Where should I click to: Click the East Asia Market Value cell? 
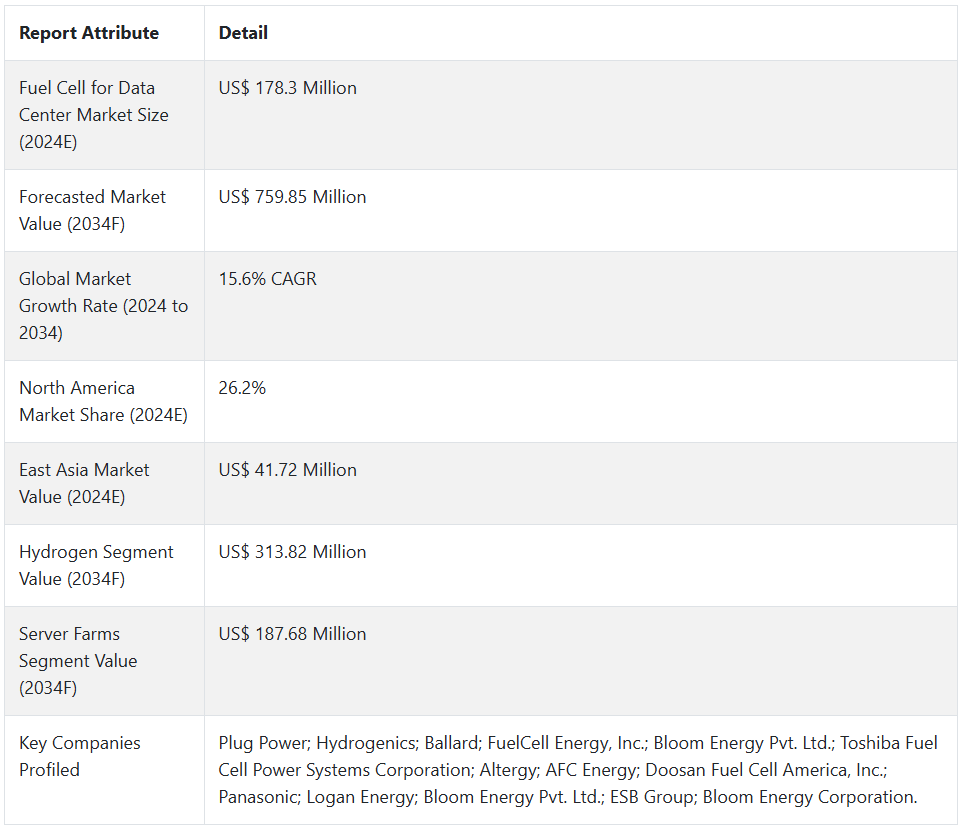(84, 483)
